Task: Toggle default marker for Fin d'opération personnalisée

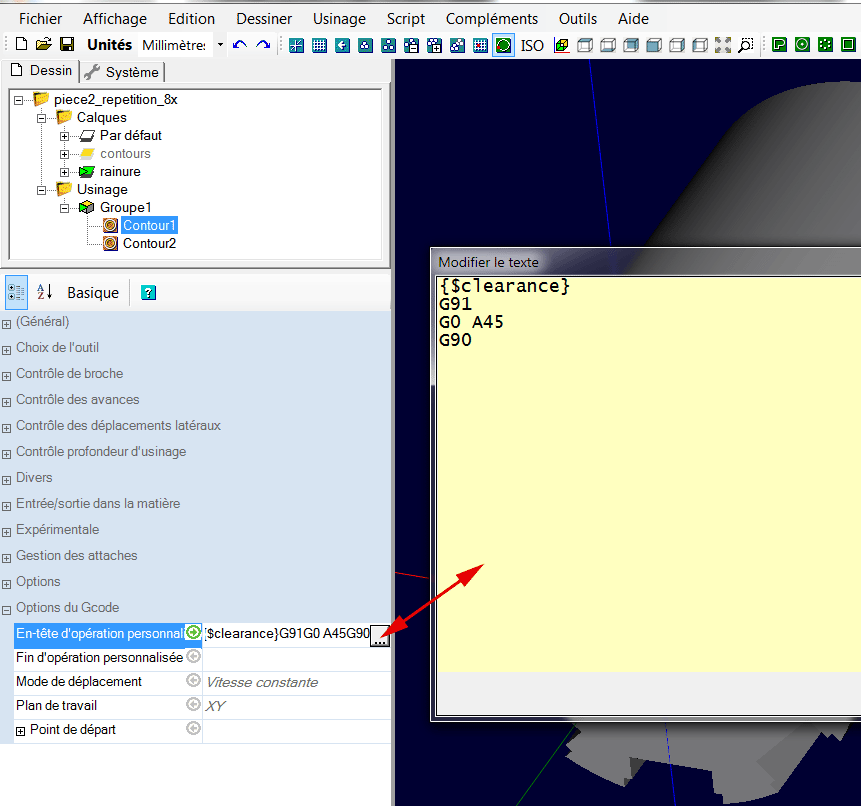Action: coord(193,656)
